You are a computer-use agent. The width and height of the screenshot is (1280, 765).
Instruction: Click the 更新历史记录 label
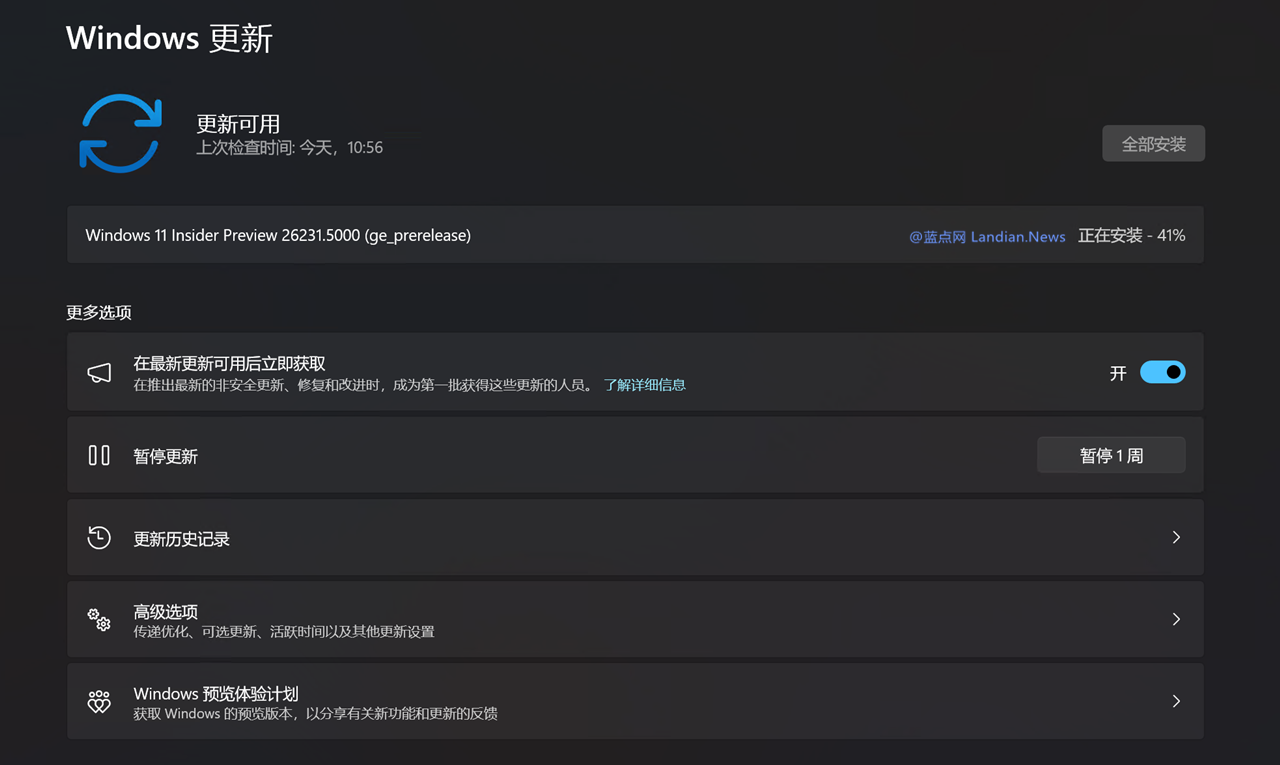[x=182, y=539]
